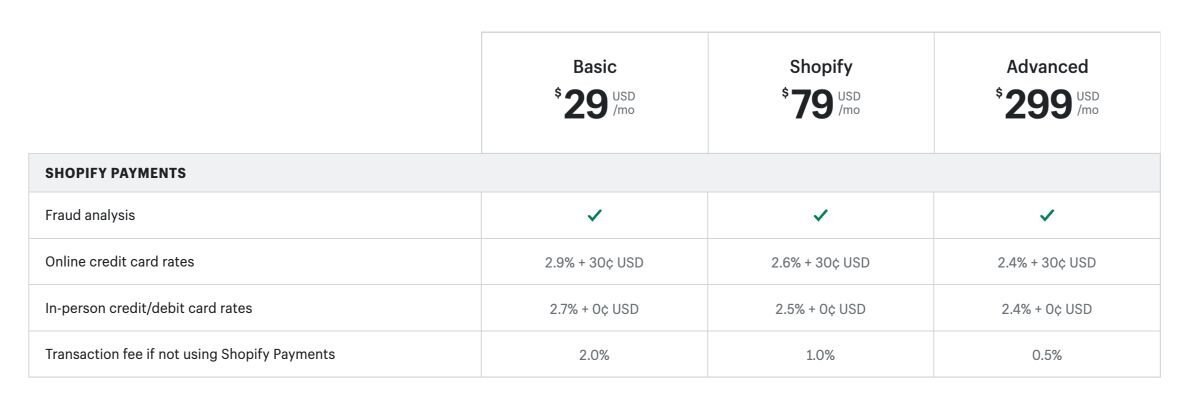This screenshot has height=409, width=1189.
Task: Click the Advanced plan fraud analysis checkmark
Action: coord(1047,215)
